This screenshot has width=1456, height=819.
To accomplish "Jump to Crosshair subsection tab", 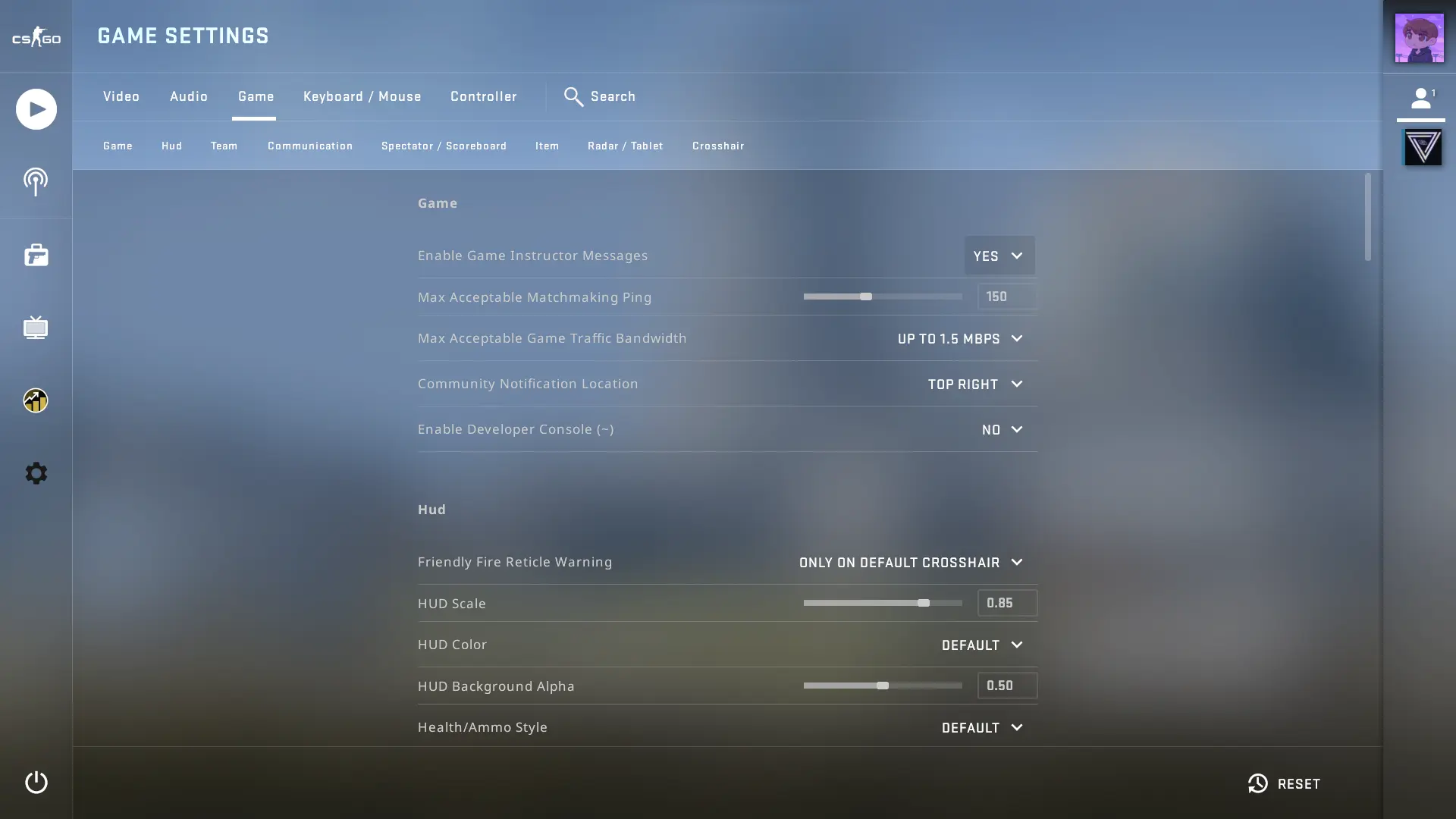I will 717,146.
